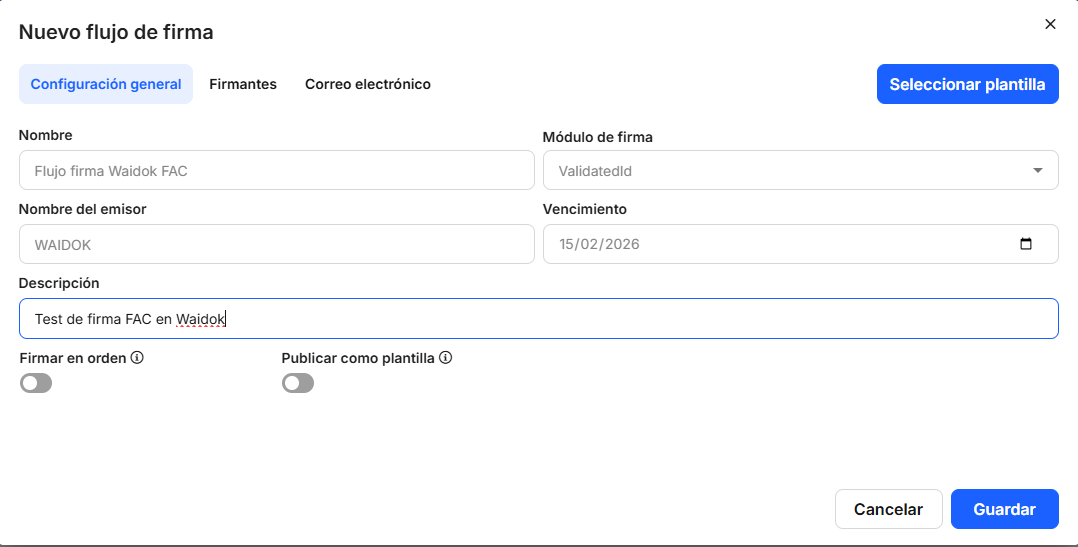Open the Vencimiento calendar picker icon
The image size is (1078, 547).
click(x=1025, y=244)
